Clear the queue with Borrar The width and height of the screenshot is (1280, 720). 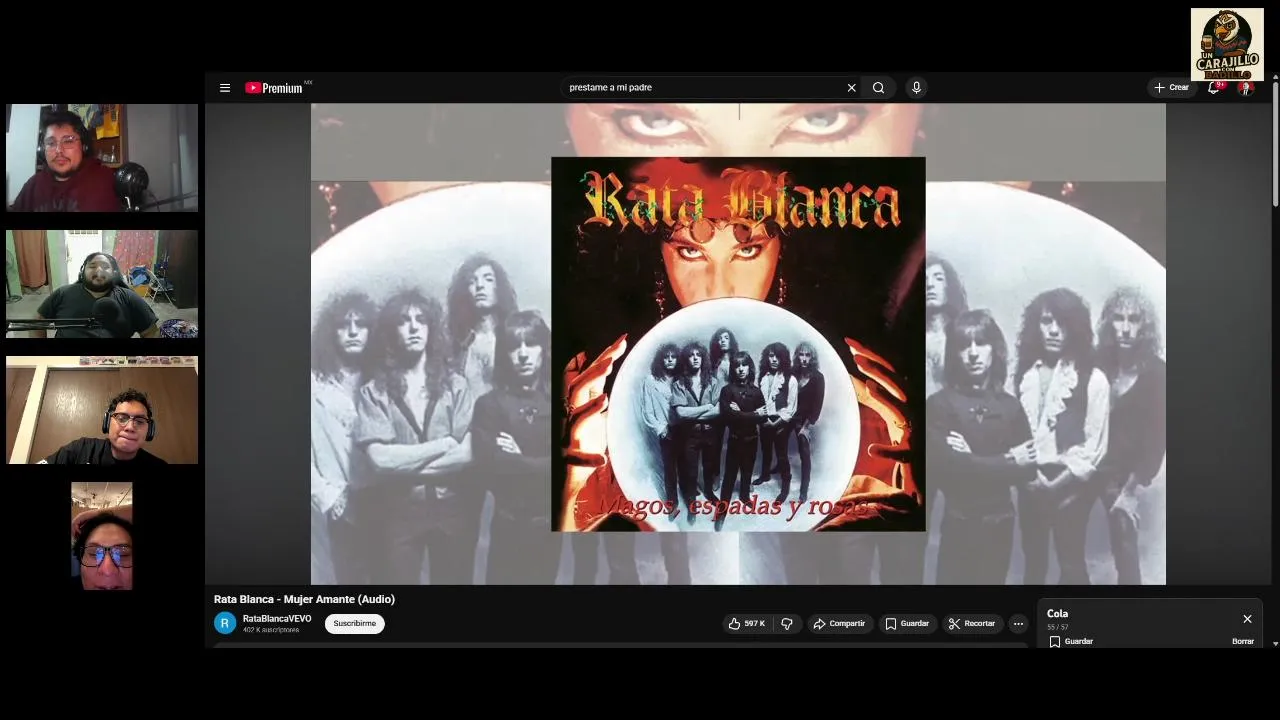tap(1243, 642)
